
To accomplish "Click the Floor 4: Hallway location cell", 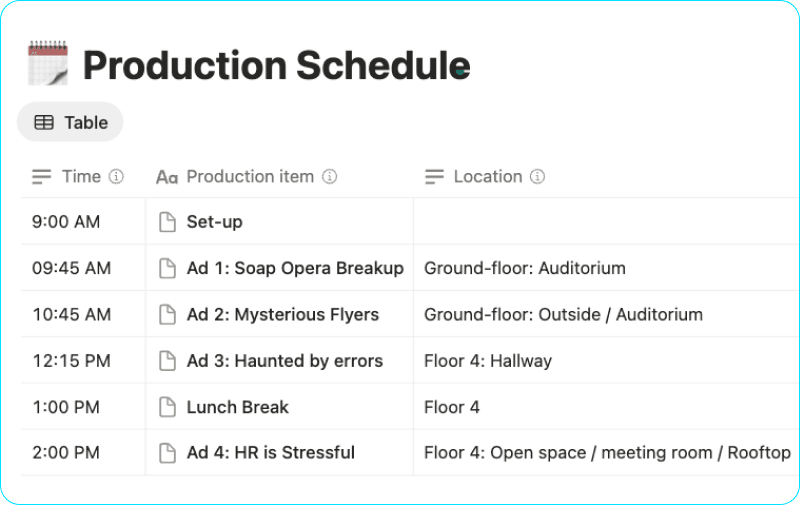I will 488,361.
